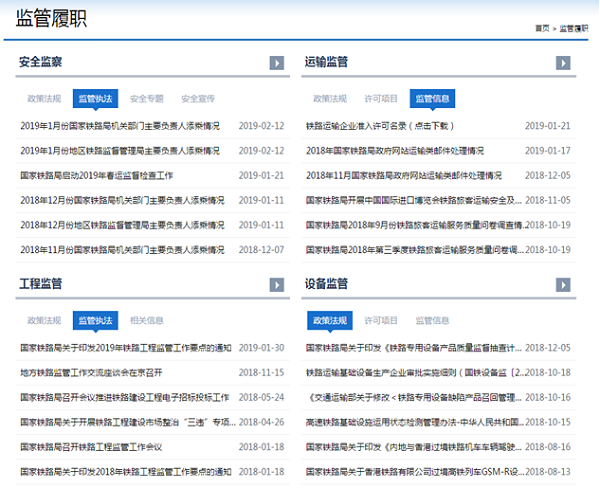Open the 安全宣传 tab

[197, 99]
